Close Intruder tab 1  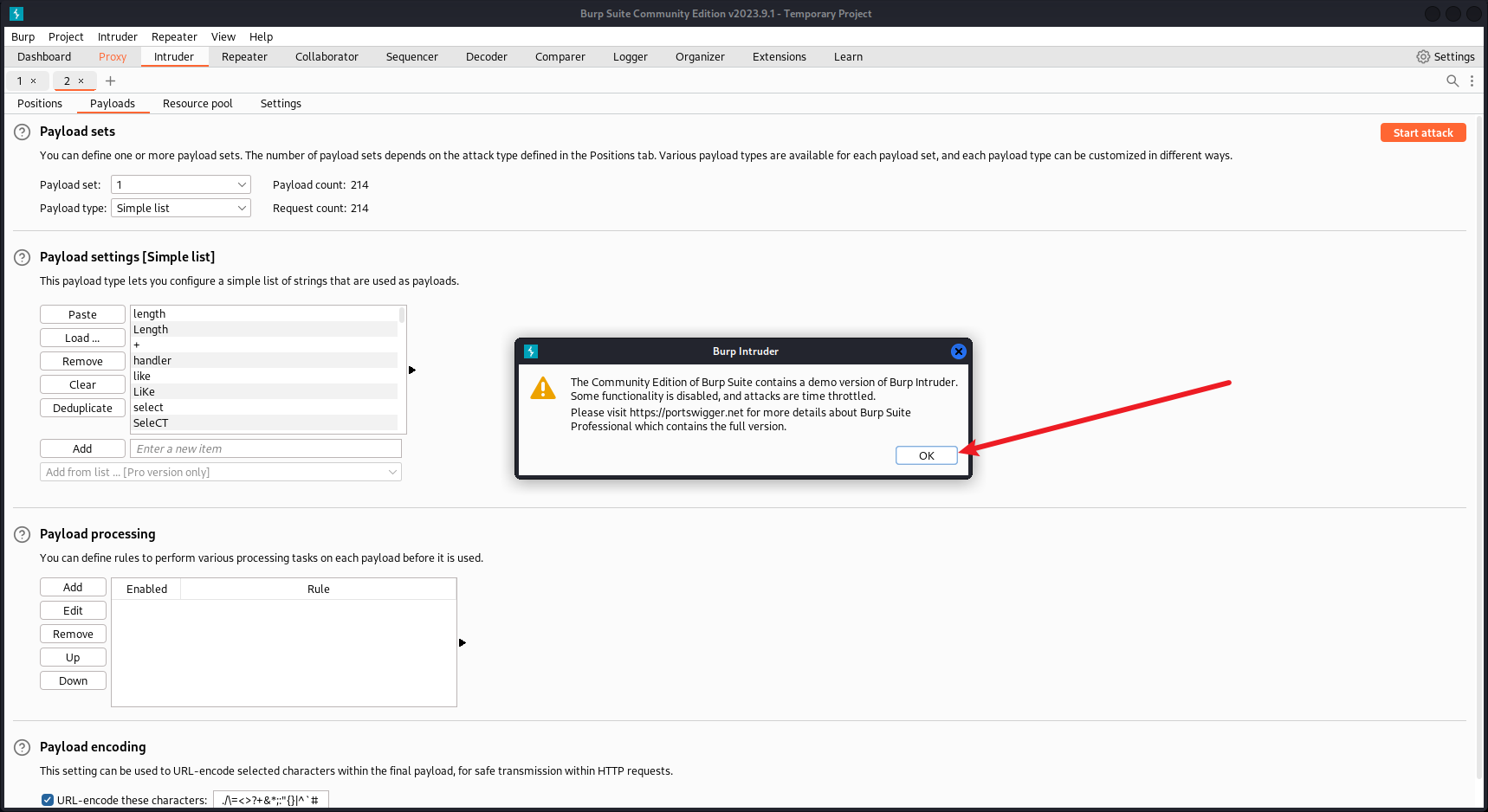[x=34, y=81]
